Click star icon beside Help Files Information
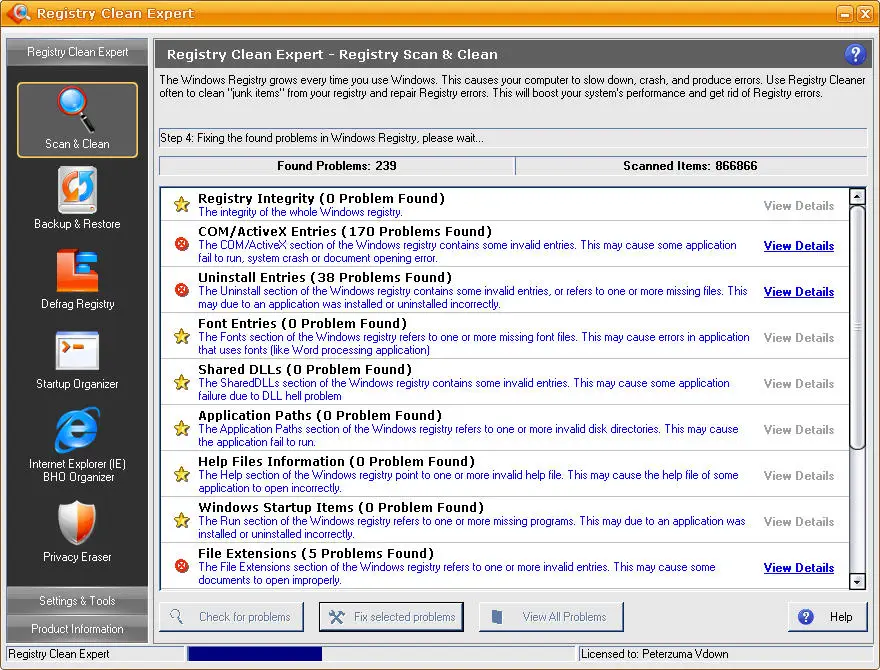 (x=181, y=474)
